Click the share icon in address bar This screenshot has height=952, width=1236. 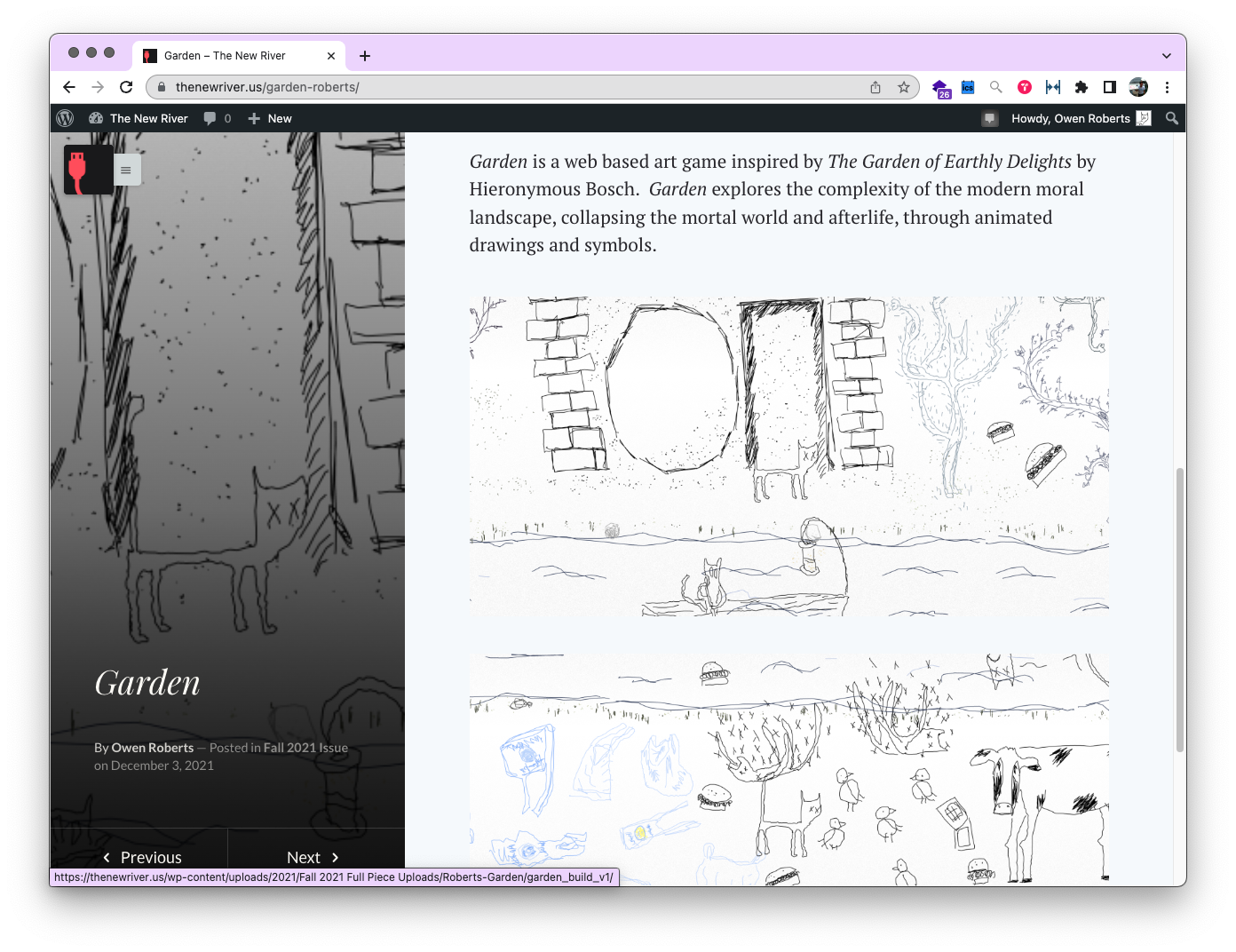875,87
